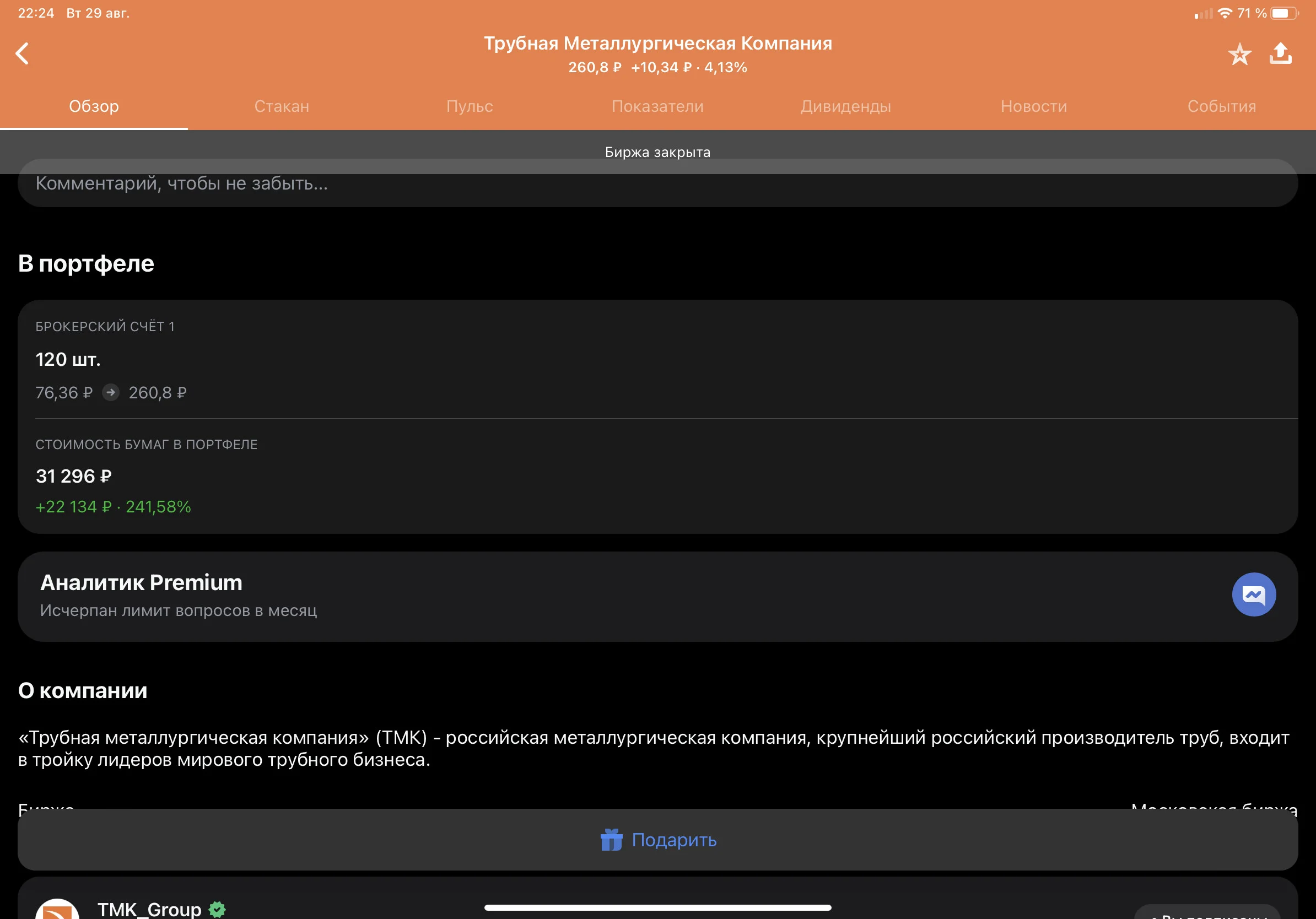
Task: Tap the Брокерский счёт 1 label
Action: pos(105,327)
